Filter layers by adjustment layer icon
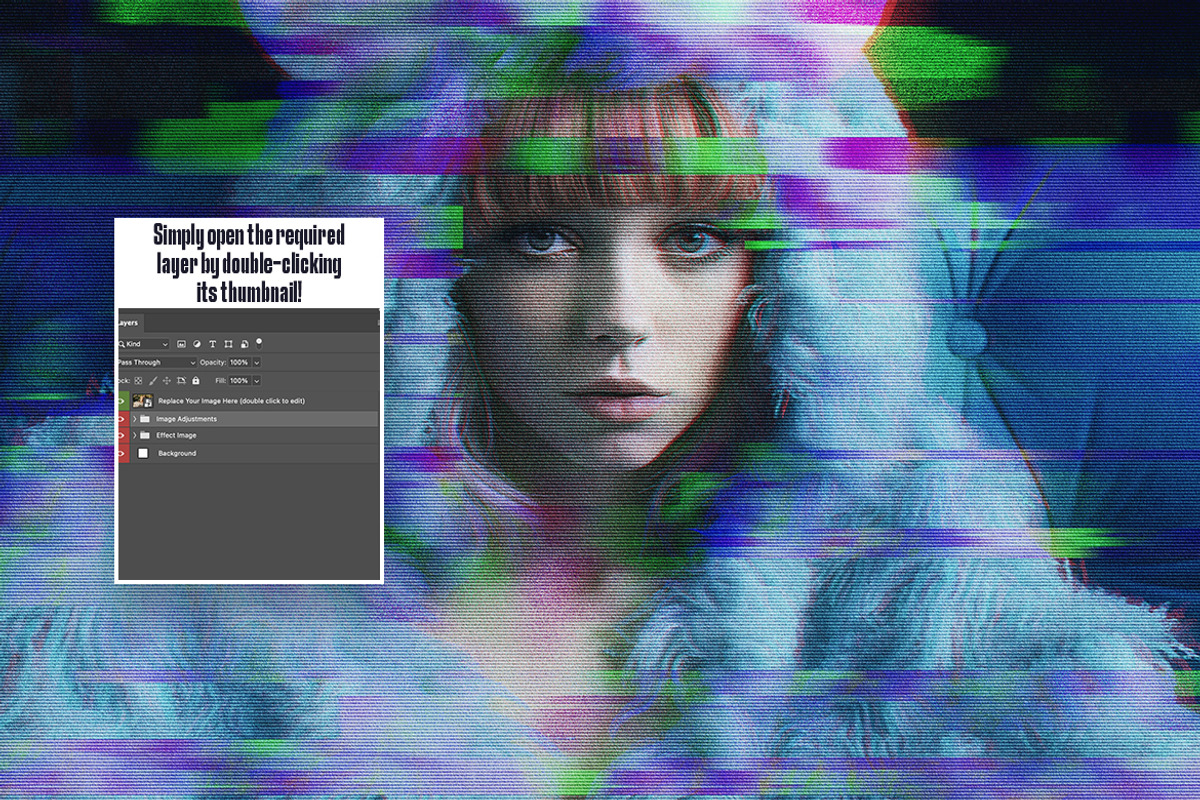The width and height of the screenshot is (1200, 800). pyautogui.click(x=197, y=344)
